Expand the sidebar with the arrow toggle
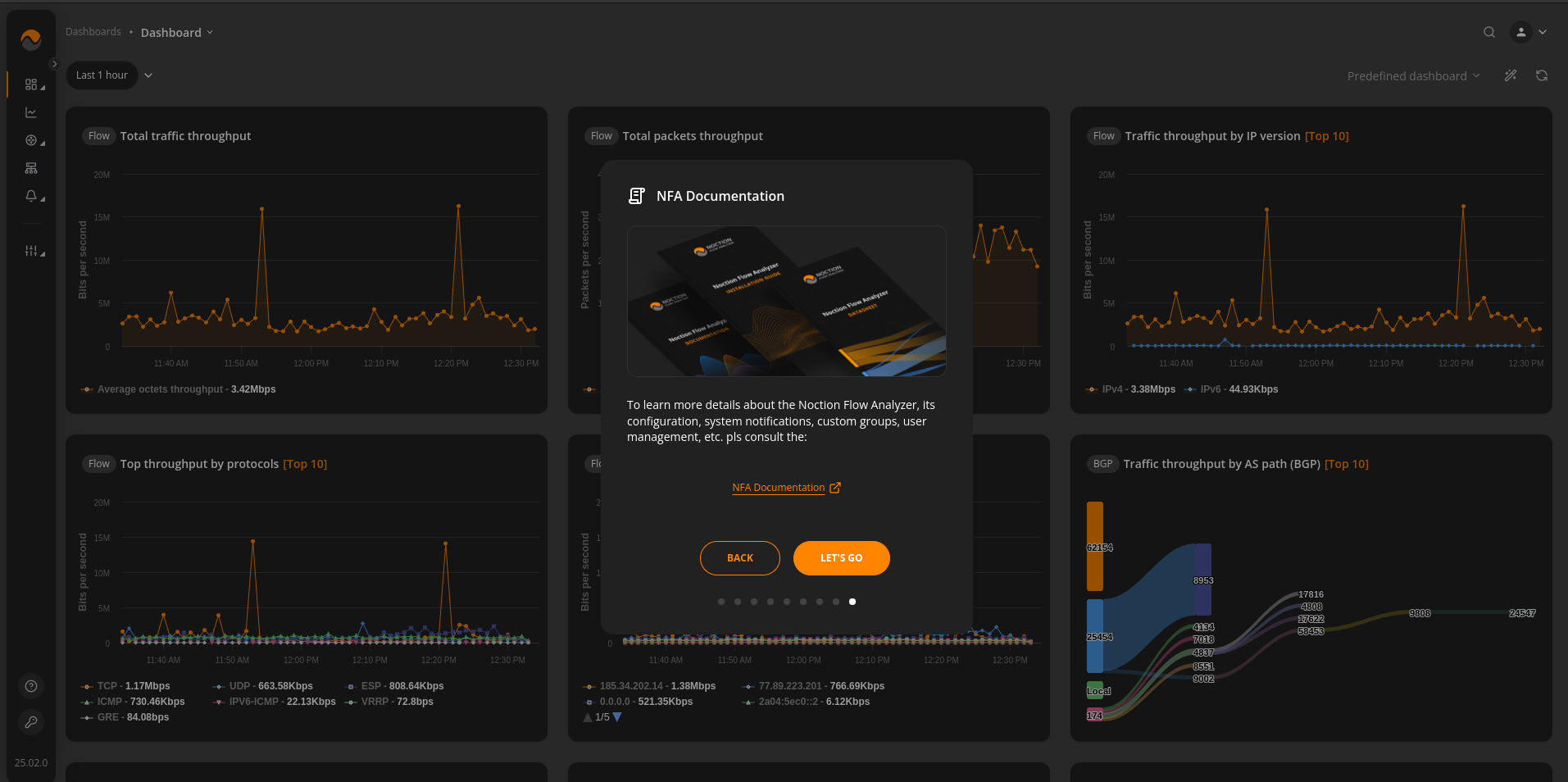 click(x=54, y=64)
